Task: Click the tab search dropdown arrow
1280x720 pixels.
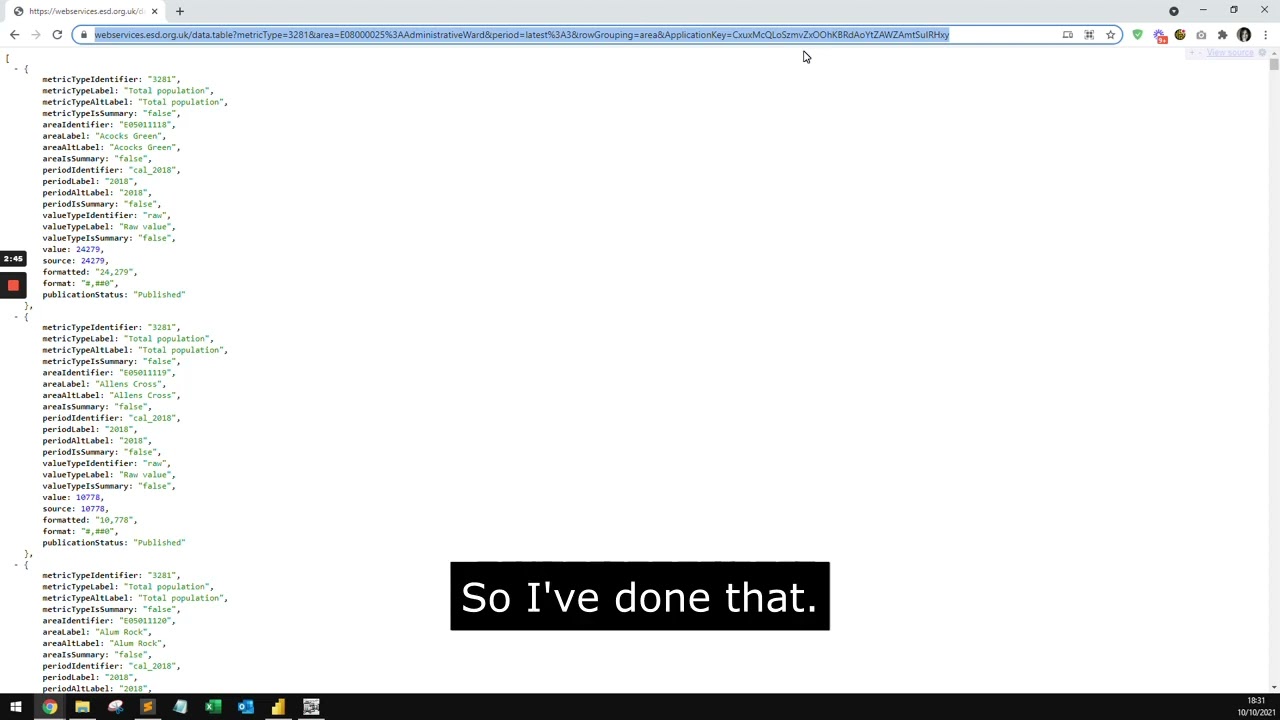Action: coord(1174,11)
